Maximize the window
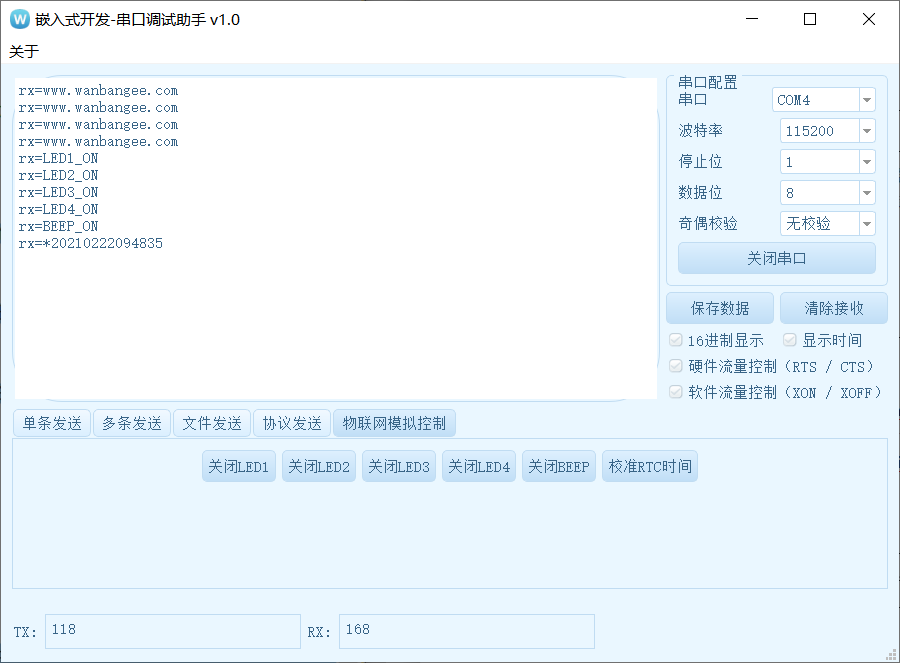 click(x=810, y=20)
